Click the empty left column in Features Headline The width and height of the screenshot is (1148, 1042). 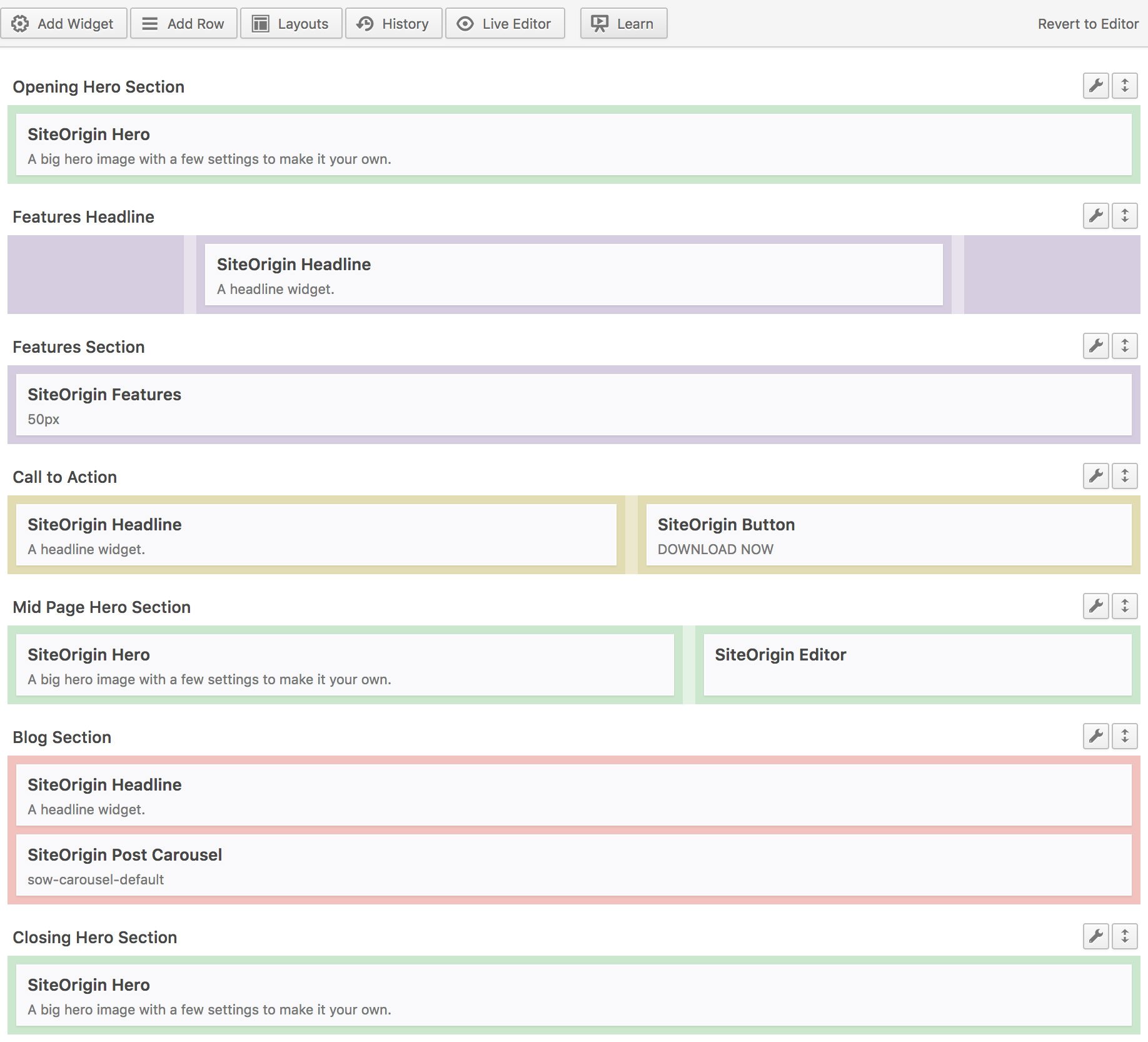96,275
